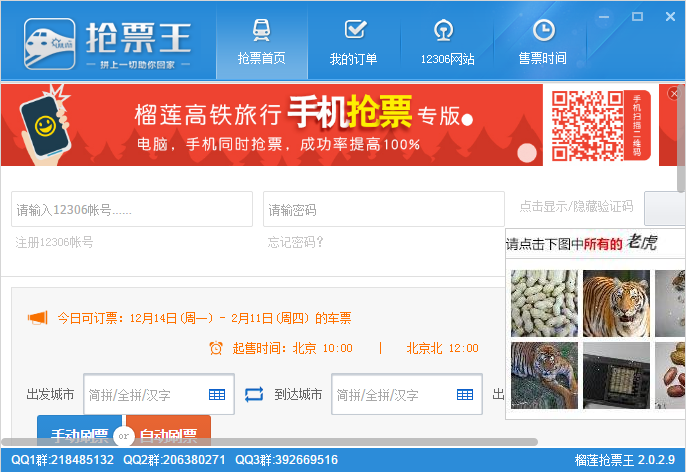Open the departure city picker grid icon
The image size is (686, 472).
click(x=217, y=395)
